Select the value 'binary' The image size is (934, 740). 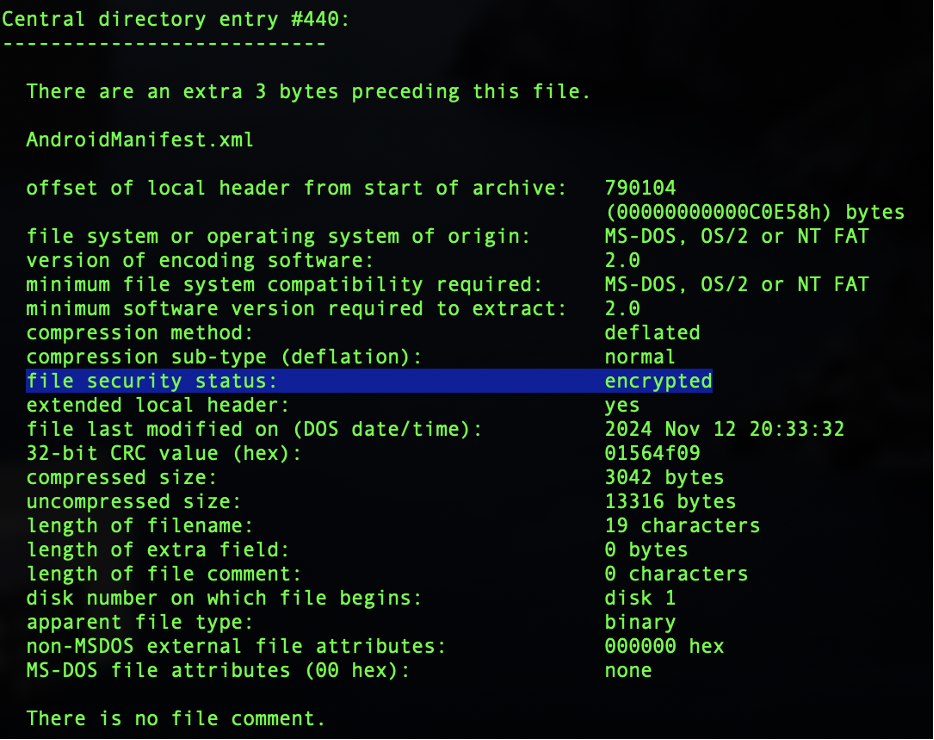640,623
